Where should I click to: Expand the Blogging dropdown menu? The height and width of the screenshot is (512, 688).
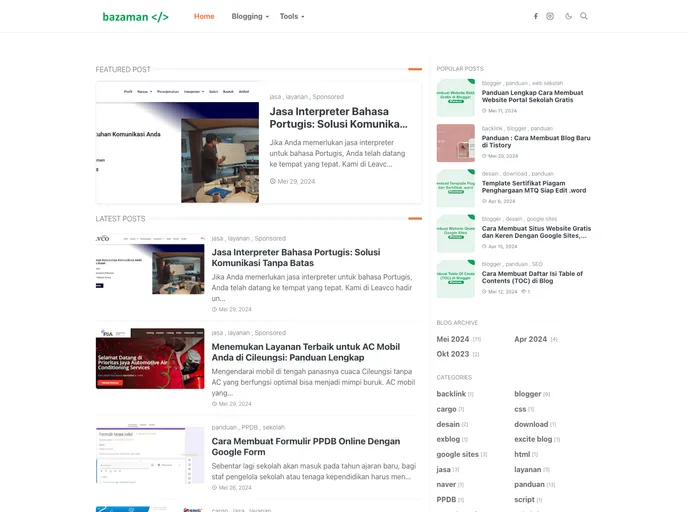[250, 17]
